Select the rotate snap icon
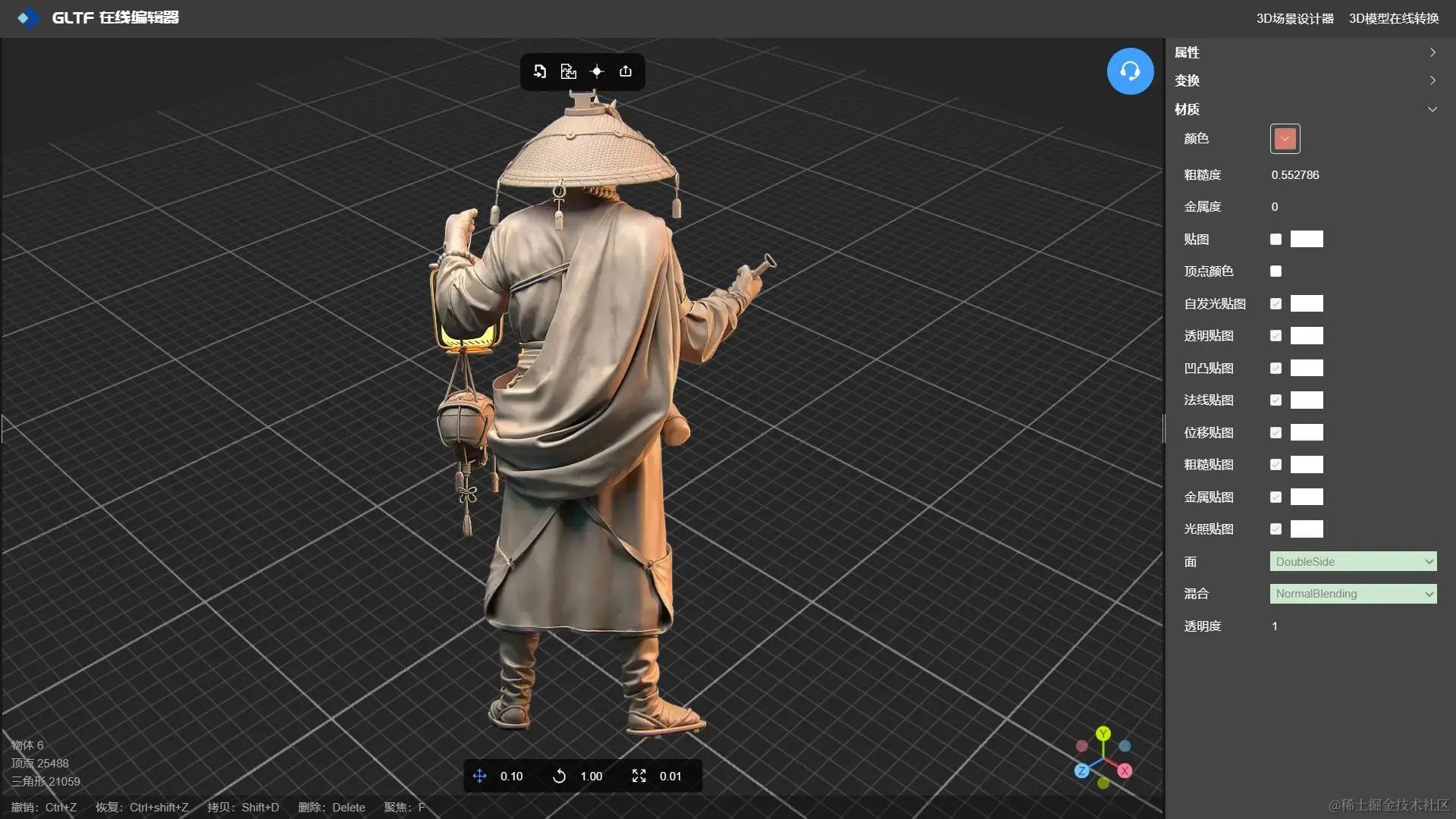 click(559, 776)
